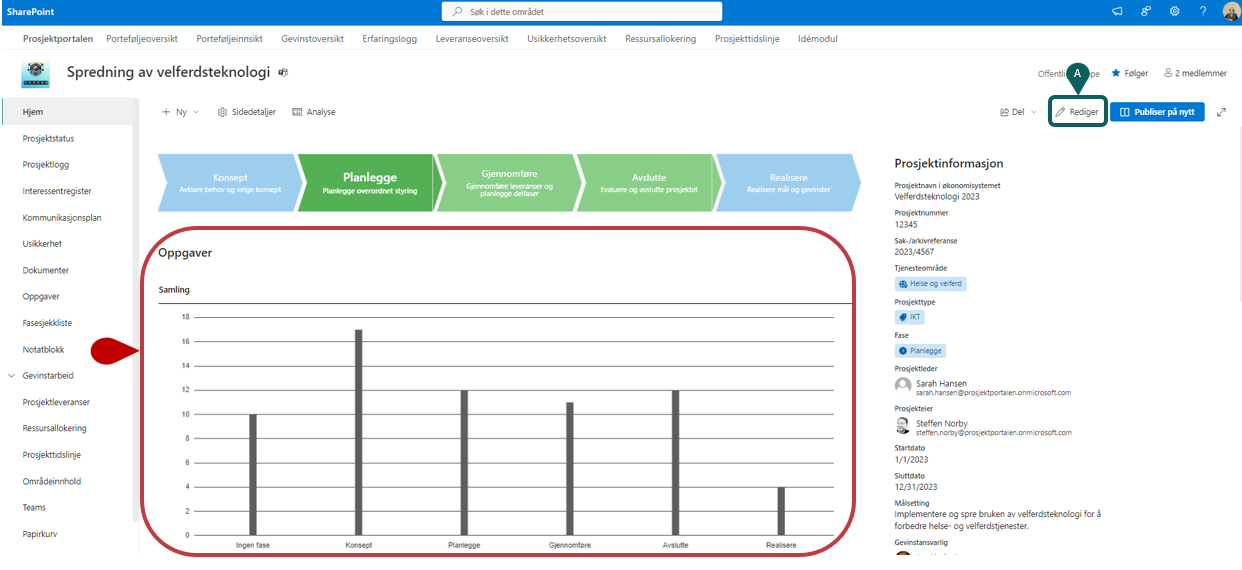Go to Usikkerhetsoversikt in top navigation
The height and width of the screenshot is (570, 1242).
click(x=566, y=39)
